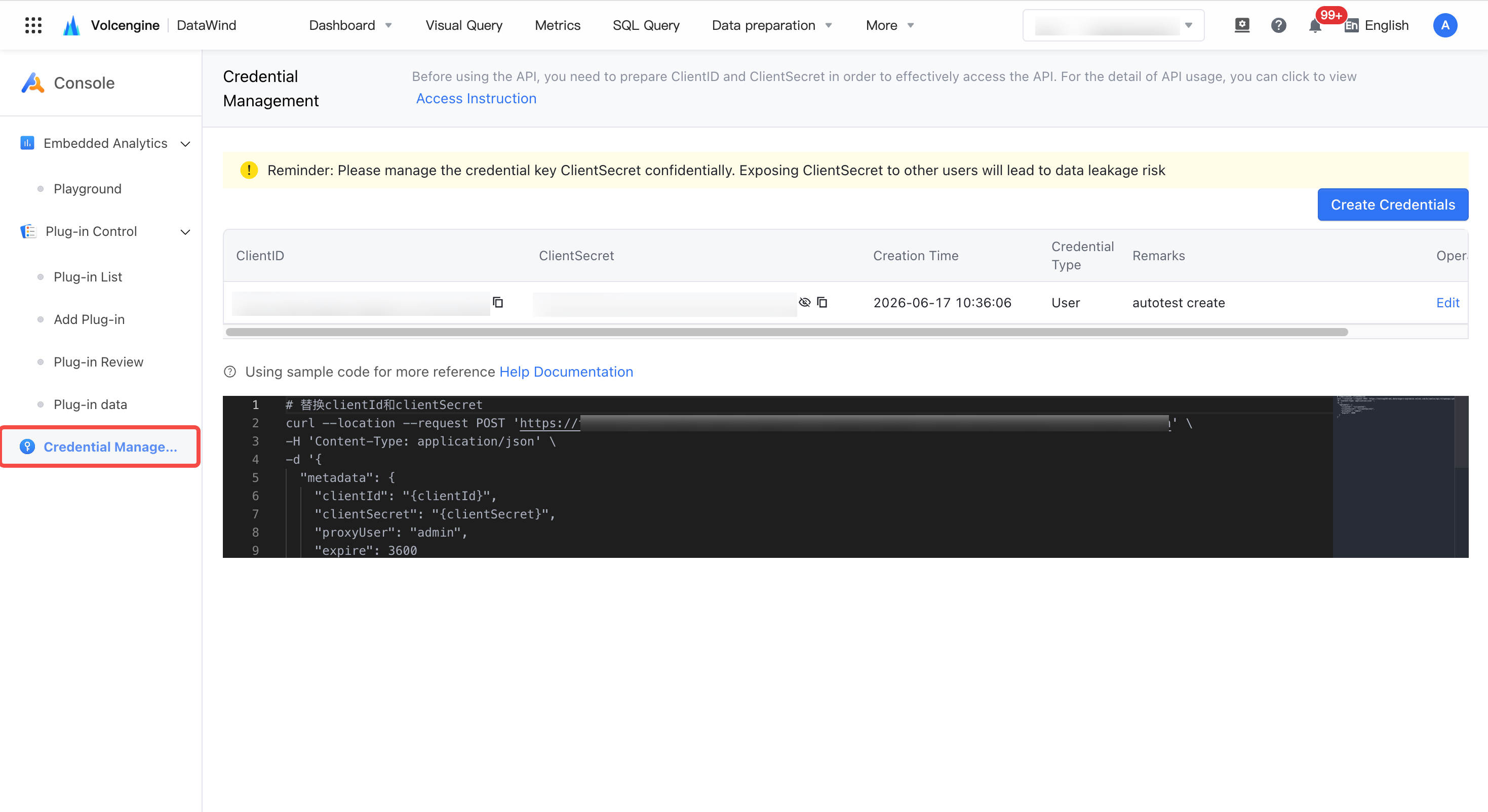Collapse the Plug-in Control section
Viewport: 1488px width, 812px height.
185,231
